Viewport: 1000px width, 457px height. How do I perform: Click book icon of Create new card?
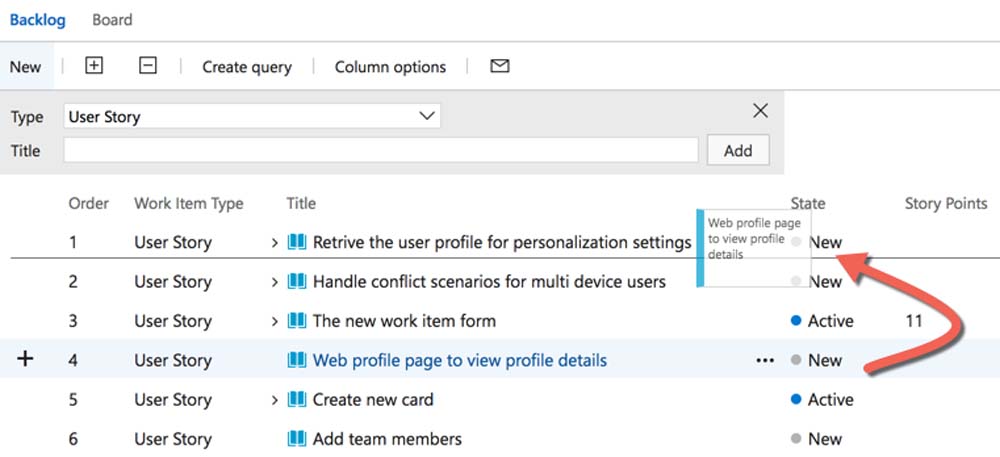(x=297, y=399)
